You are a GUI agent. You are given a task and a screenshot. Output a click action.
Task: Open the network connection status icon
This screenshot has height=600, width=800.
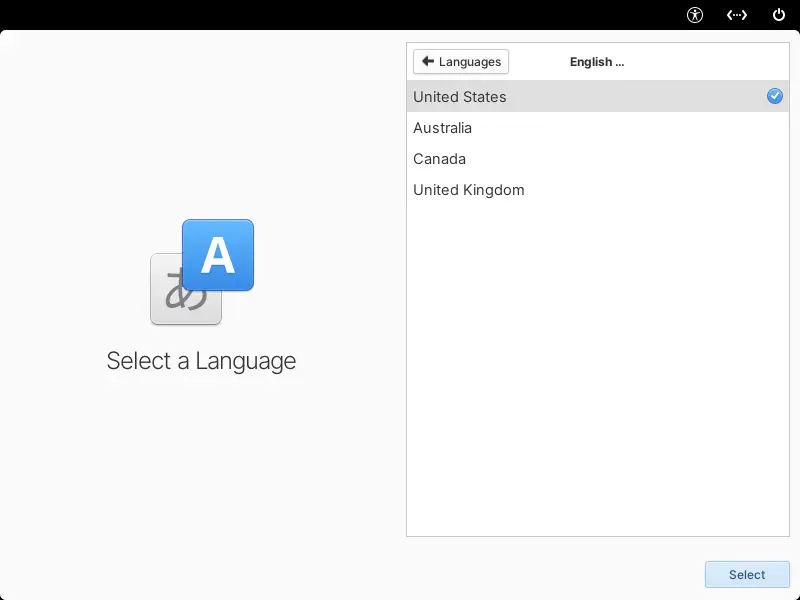click(x=737, y=15)
